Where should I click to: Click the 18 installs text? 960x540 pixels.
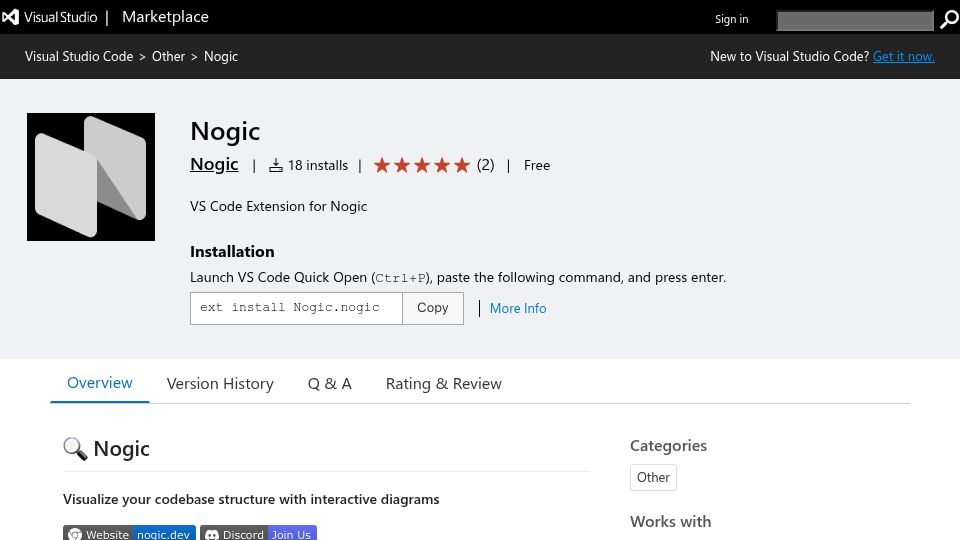pos(318,165)
